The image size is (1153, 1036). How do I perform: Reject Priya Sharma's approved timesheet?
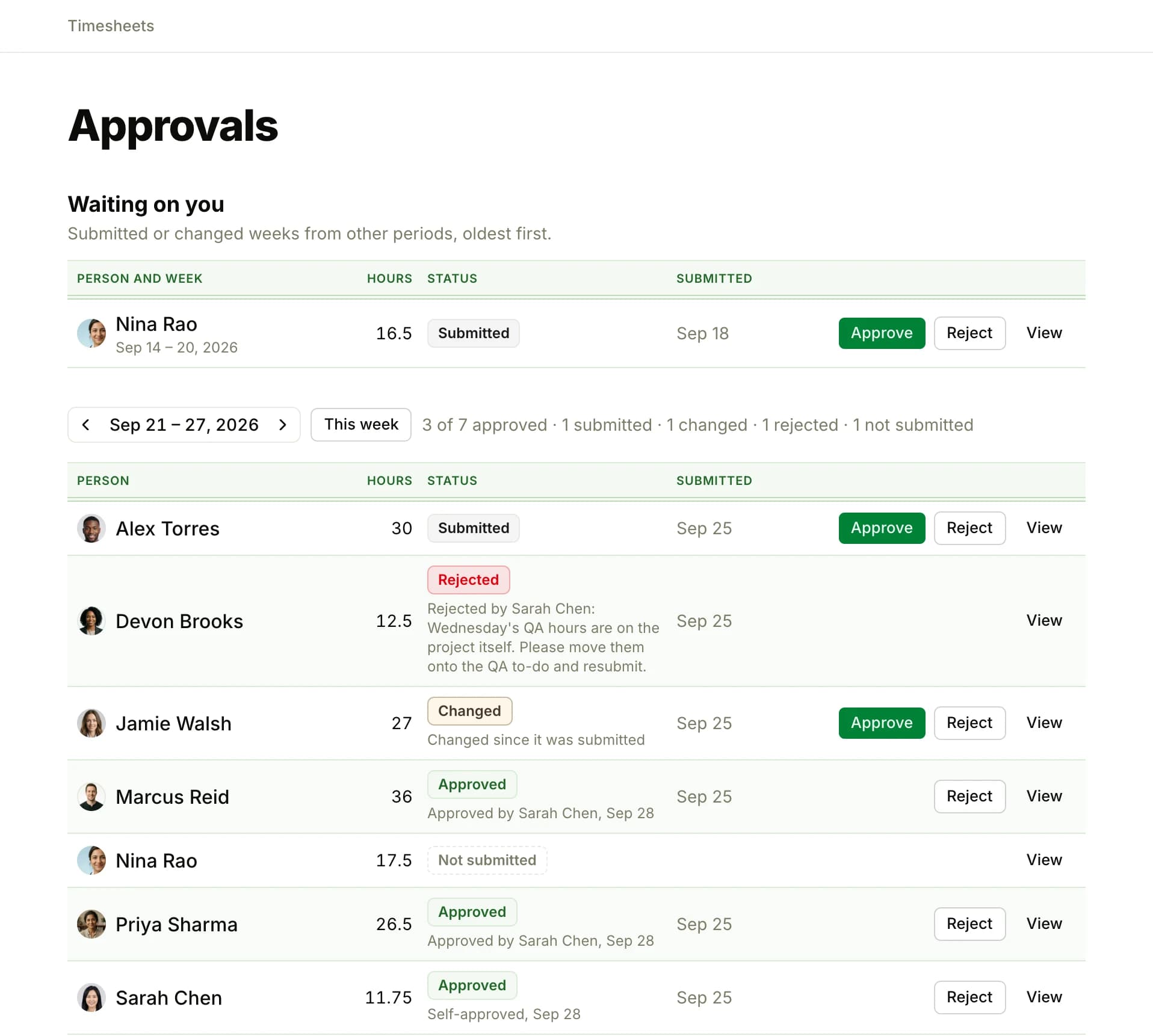click(969, 924)
